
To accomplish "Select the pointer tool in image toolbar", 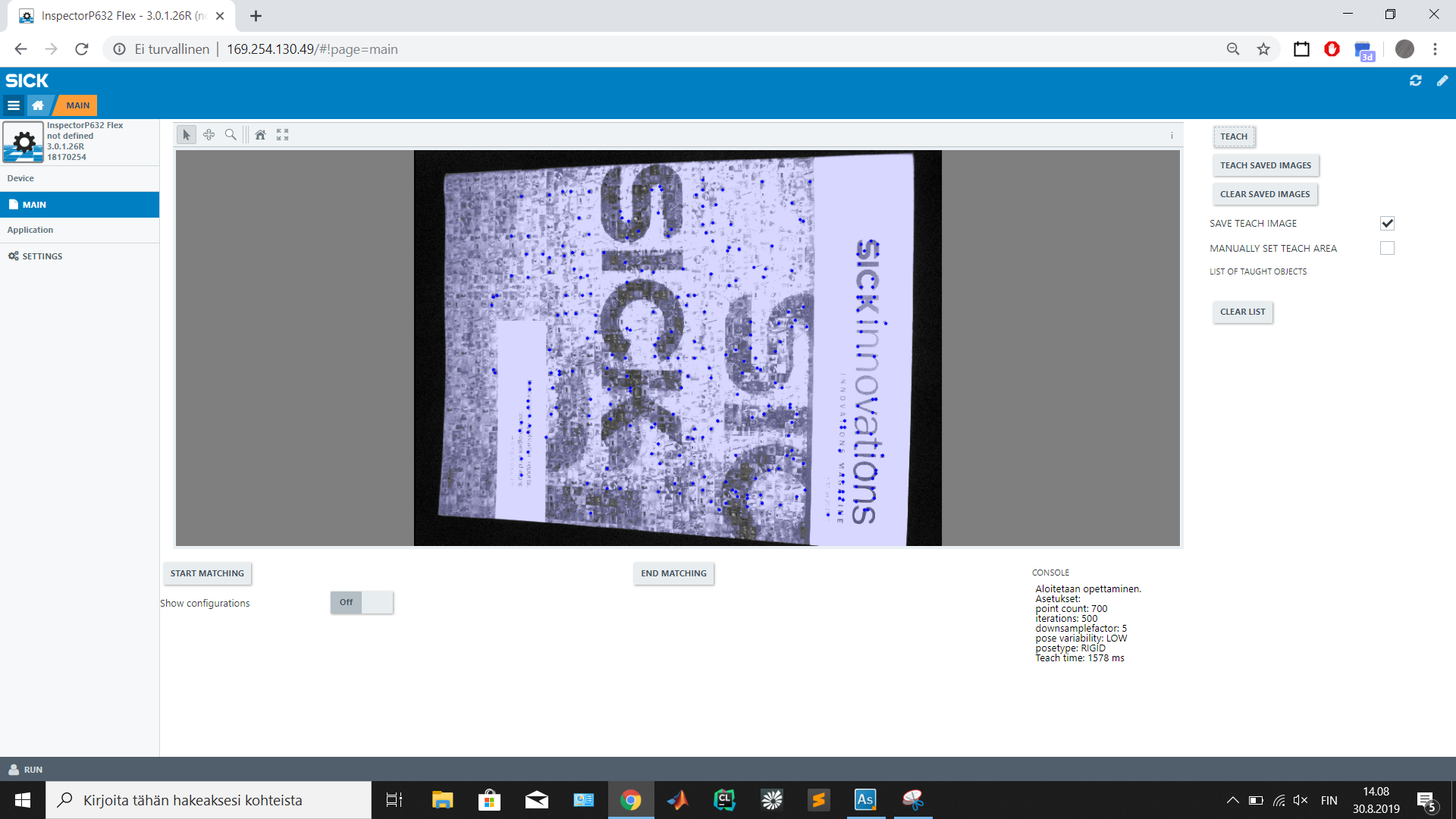I will tap(186, 135).
